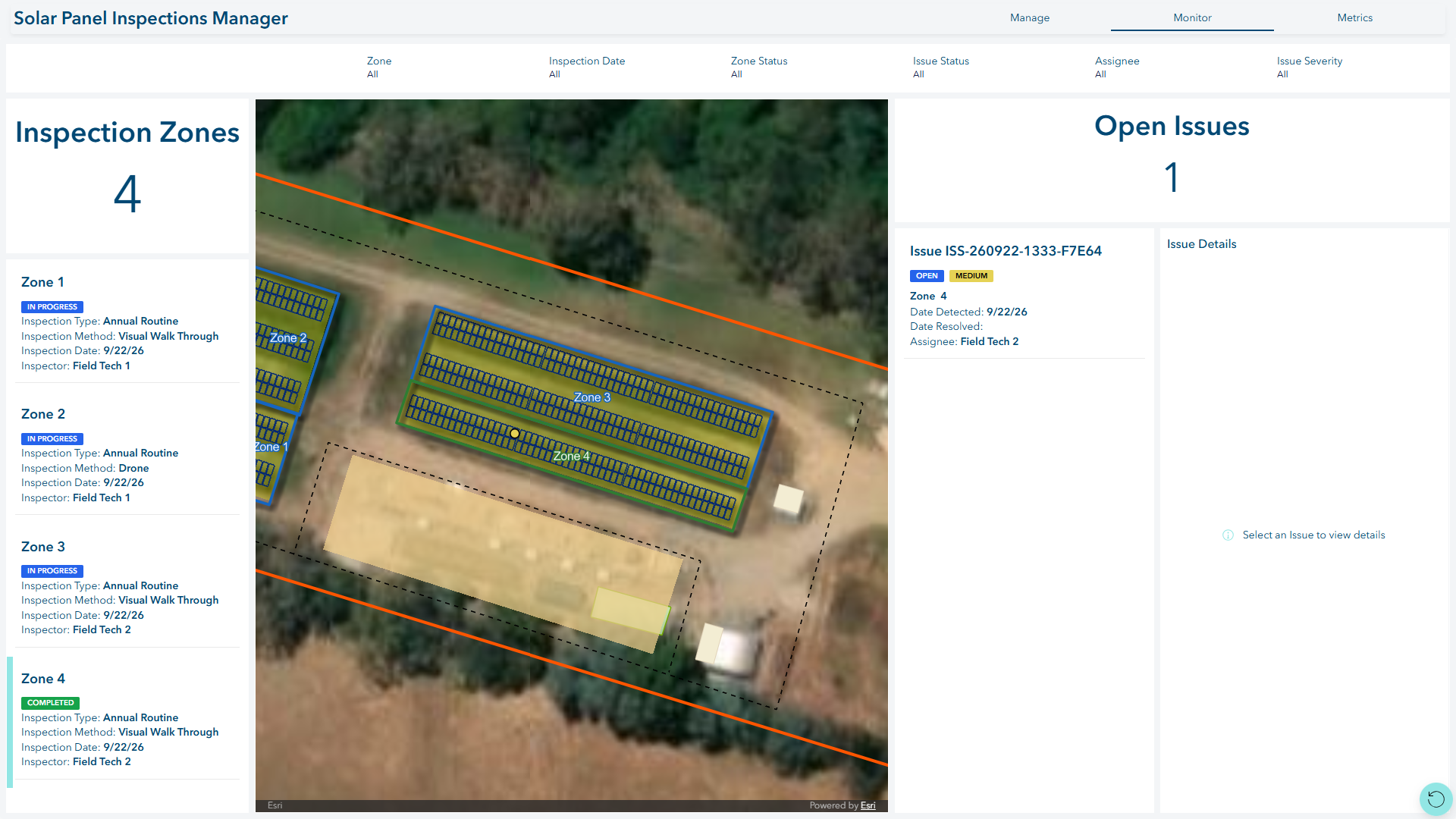
Task: Switch to the Monitor tab
Action: click(x=1192, y=17)
